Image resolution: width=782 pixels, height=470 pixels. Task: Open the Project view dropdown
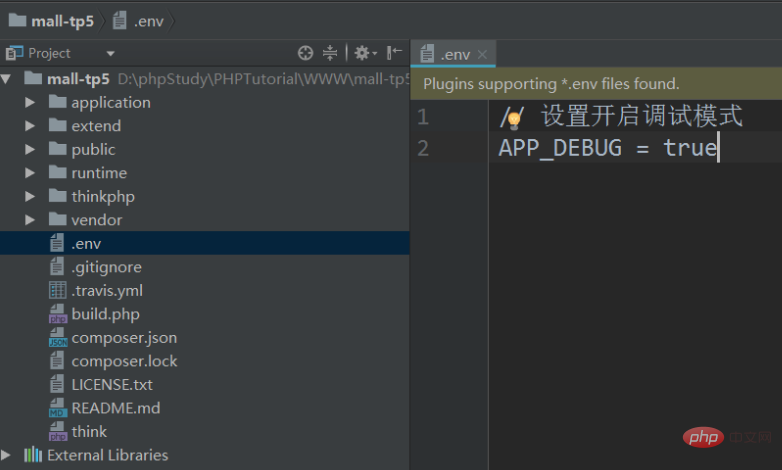tap(110, 54)
